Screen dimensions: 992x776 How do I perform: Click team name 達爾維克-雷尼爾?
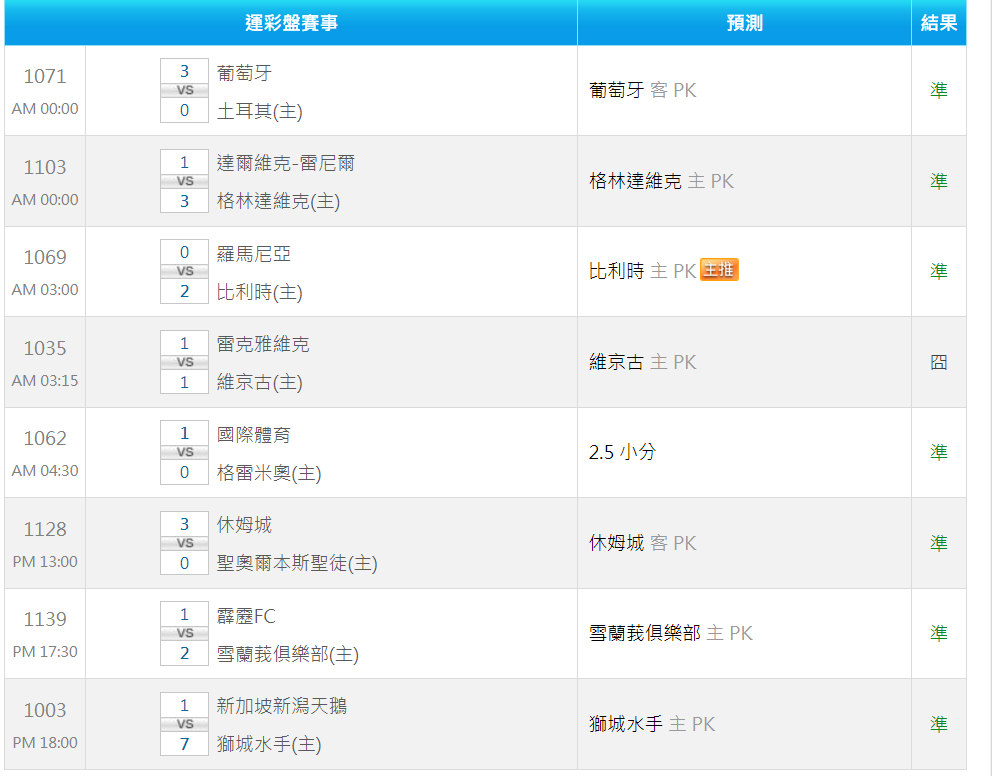285,164
